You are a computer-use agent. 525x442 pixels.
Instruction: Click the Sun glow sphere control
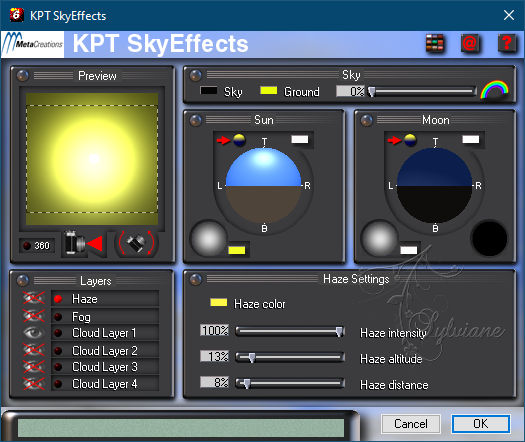pyautogui.click(x=208, y=238)
